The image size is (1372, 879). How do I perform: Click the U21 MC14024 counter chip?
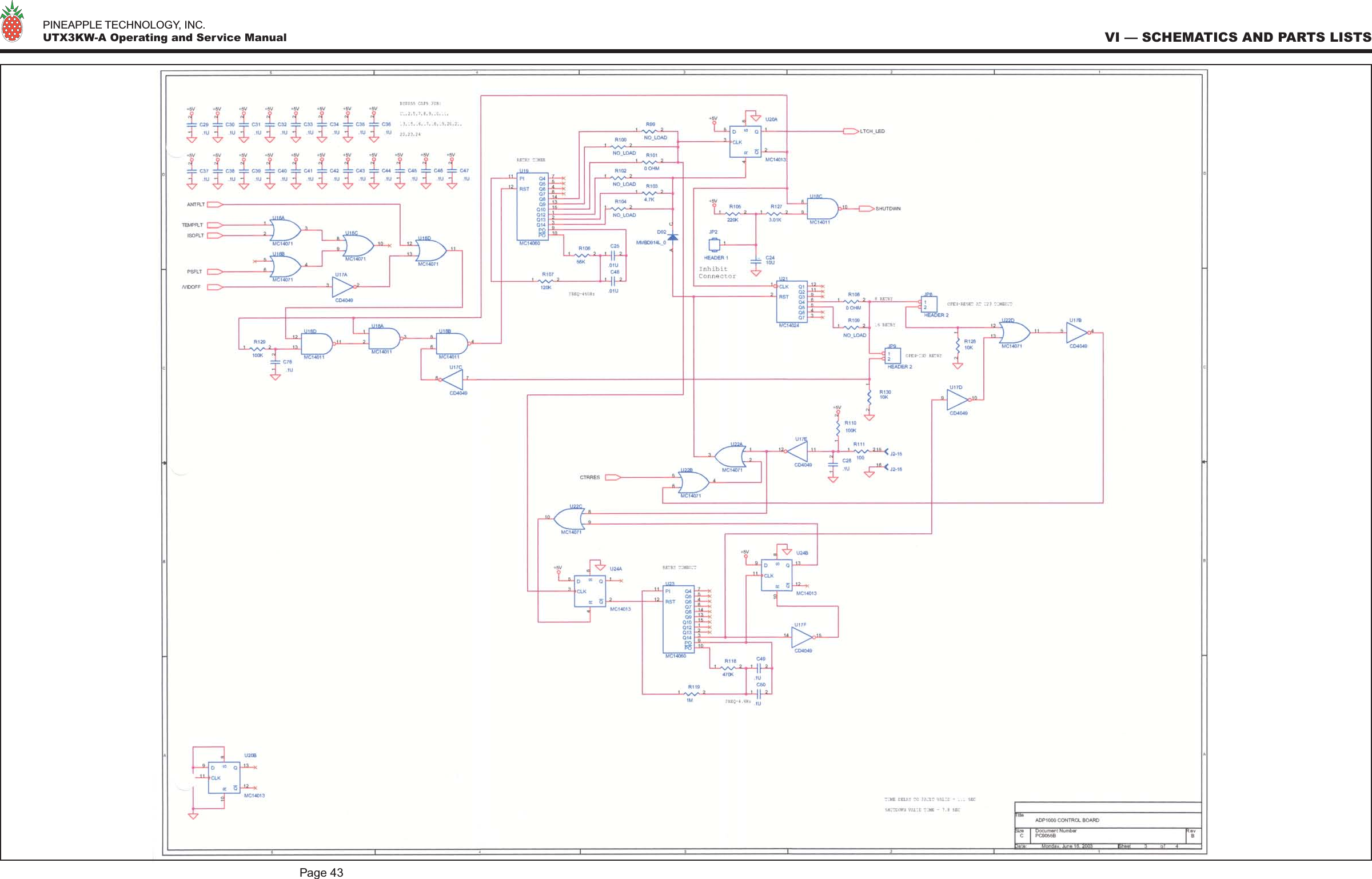tap(792, 301)
